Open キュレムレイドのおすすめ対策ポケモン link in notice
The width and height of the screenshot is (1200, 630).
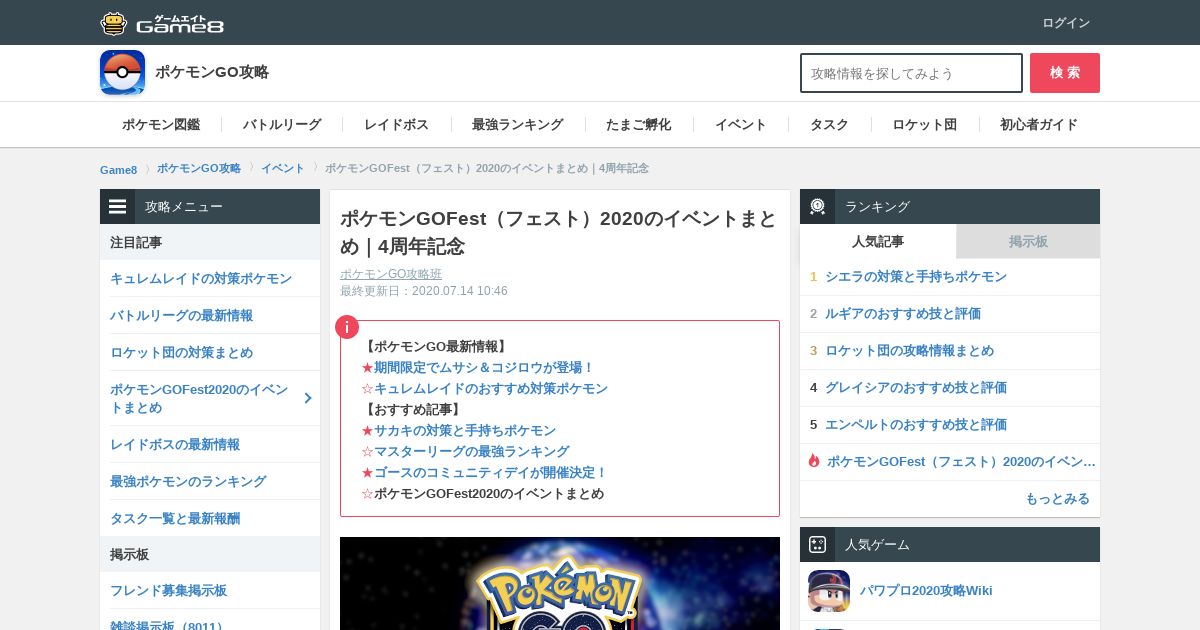[x=491, y=388]
